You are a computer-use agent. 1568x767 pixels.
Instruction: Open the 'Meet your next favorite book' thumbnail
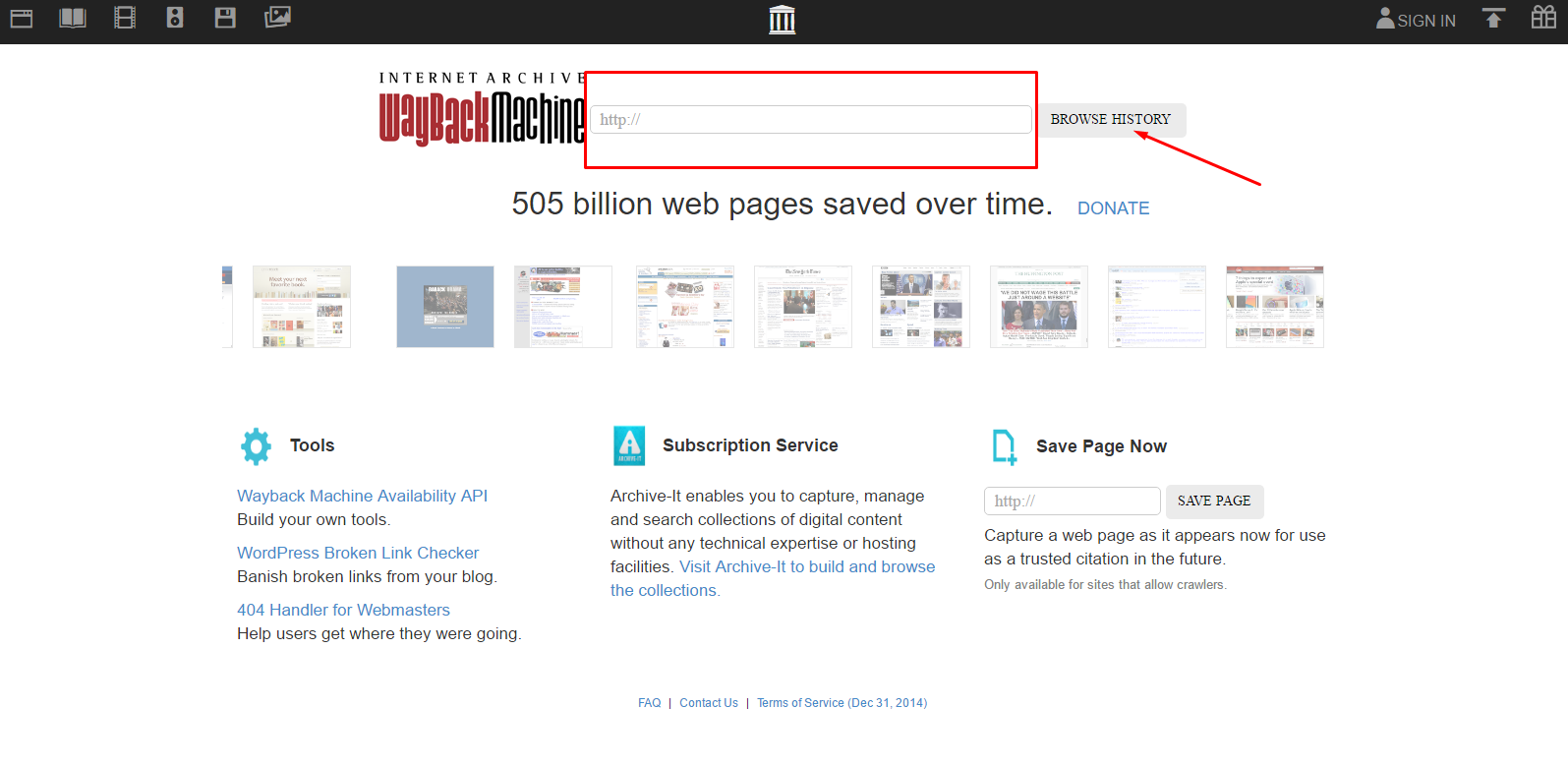[x=302, y=307]
